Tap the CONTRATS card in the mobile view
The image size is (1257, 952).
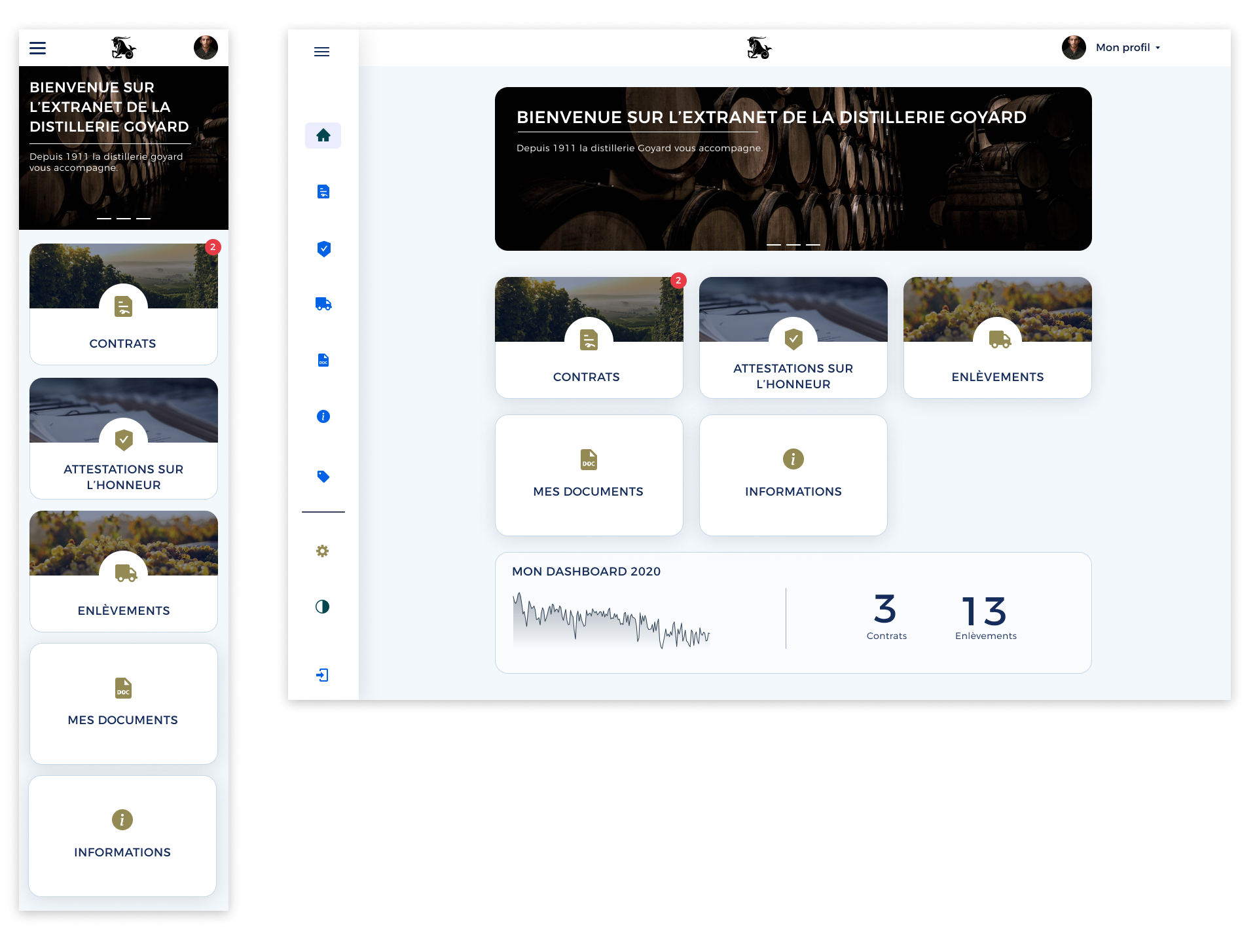(123, 304)
